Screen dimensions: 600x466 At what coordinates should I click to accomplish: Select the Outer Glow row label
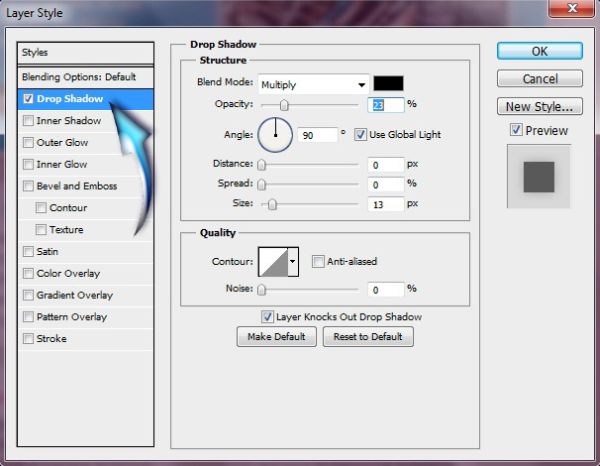click(62, 142)
